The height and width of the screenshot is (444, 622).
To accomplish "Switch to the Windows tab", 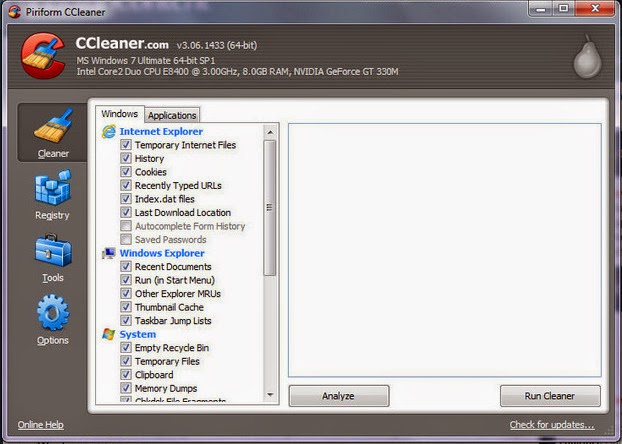I will (x=119, y=114).
